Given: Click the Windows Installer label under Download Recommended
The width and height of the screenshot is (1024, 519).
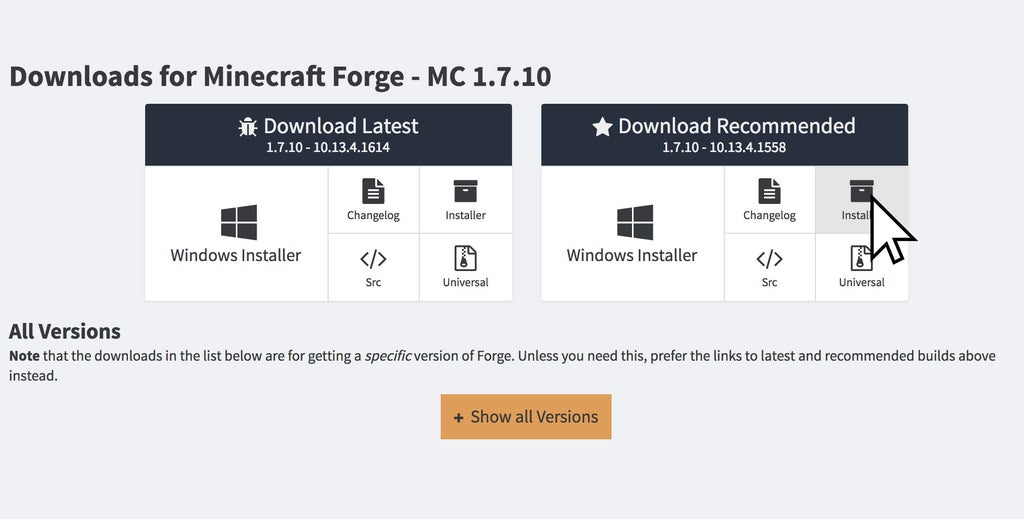Looking at the screenshot, I should [x=632, y=255].
